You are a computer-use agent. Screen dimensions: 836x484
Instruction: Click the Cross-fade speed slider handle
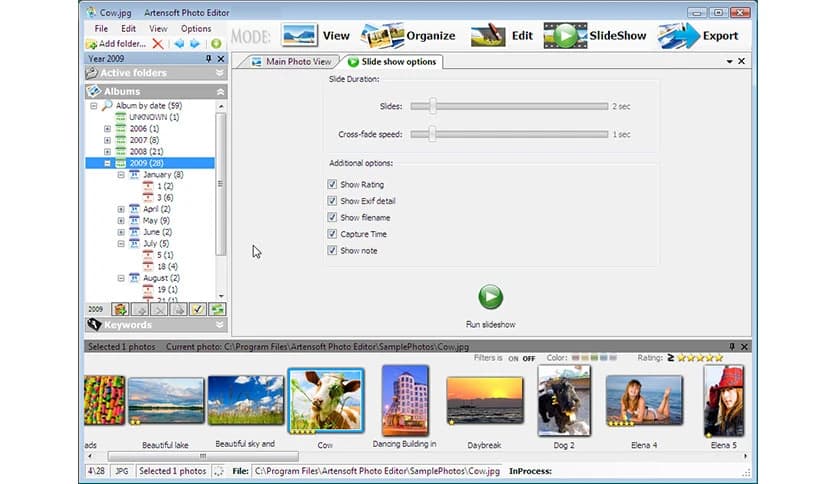(x=432, y=134)
